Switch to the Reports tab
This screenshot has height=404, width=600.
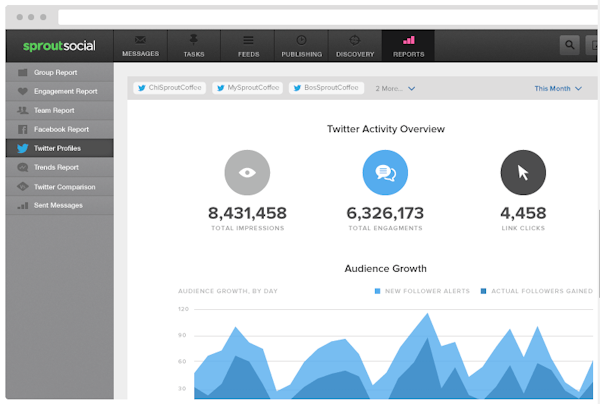tap(410, 45)
